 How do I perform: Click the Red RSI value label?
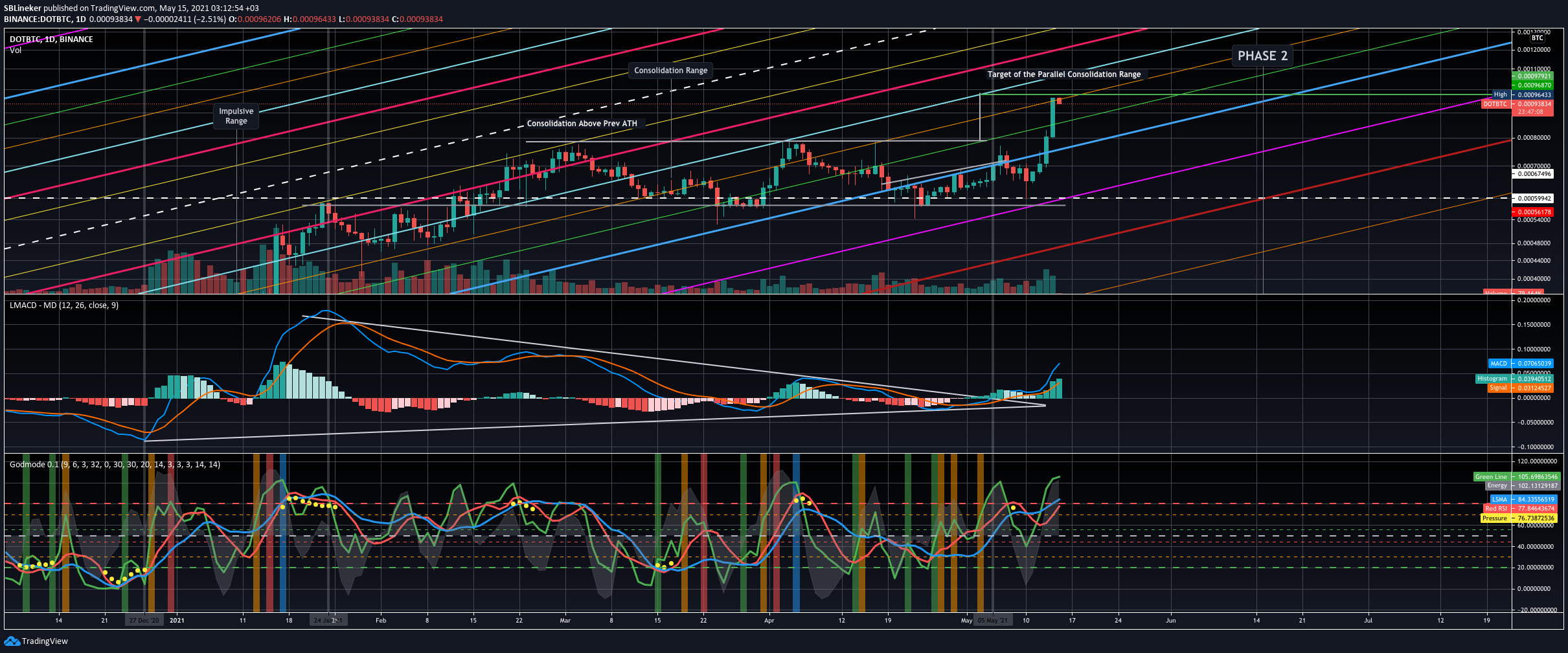[1519, 509]
